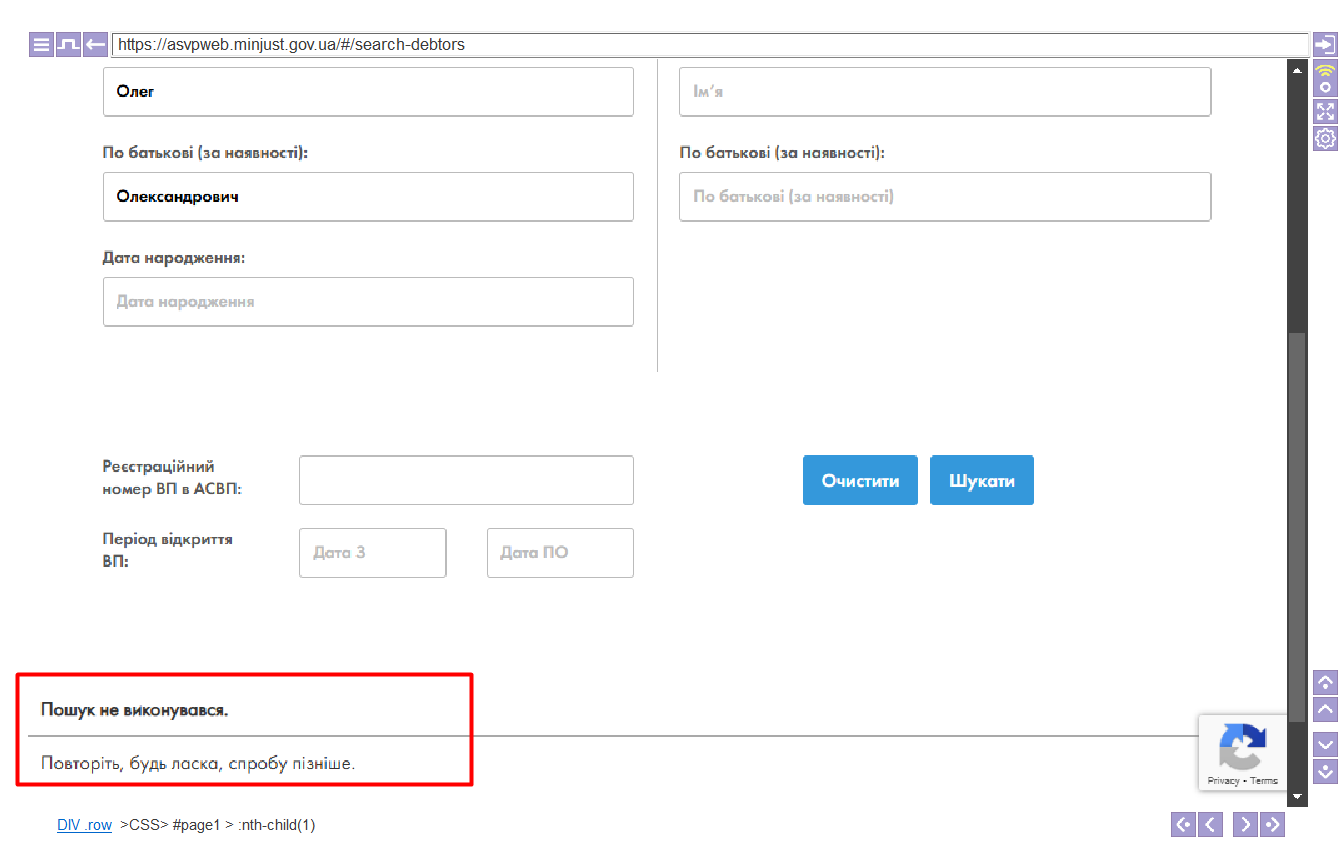Screen dimensions: 1343x845
Task: Focus the Реєстраційний номер ВП input field
Action: [466, 481]
